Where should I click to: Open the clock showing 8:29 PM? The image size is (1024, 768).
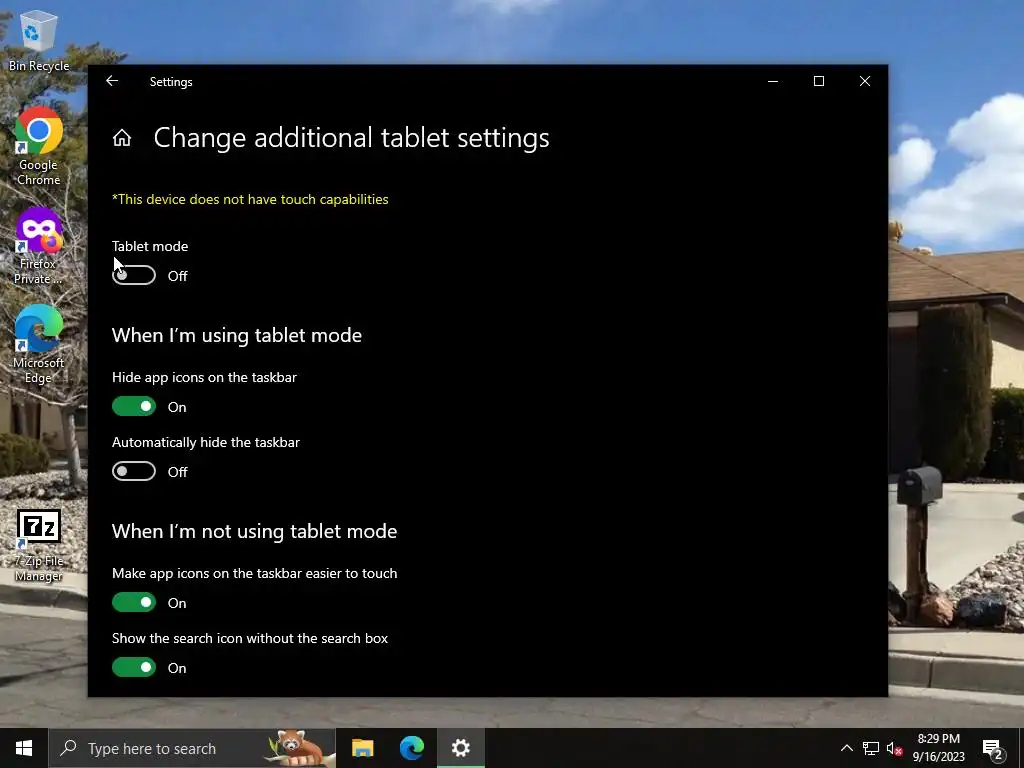[x=938, y=748]
